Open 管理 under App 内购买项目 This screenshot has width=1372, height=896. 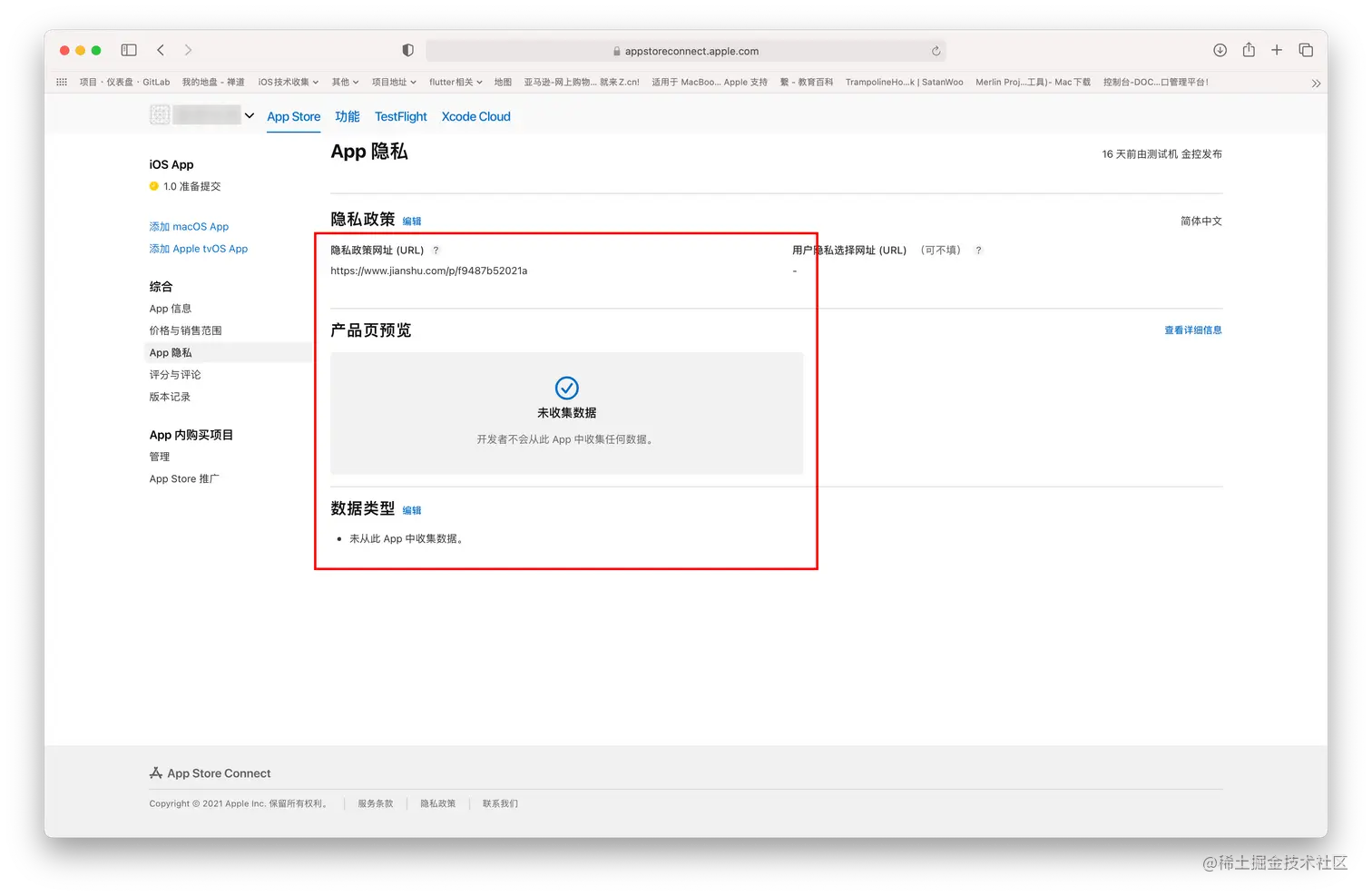pyautogui.click(x=160, y=457)
